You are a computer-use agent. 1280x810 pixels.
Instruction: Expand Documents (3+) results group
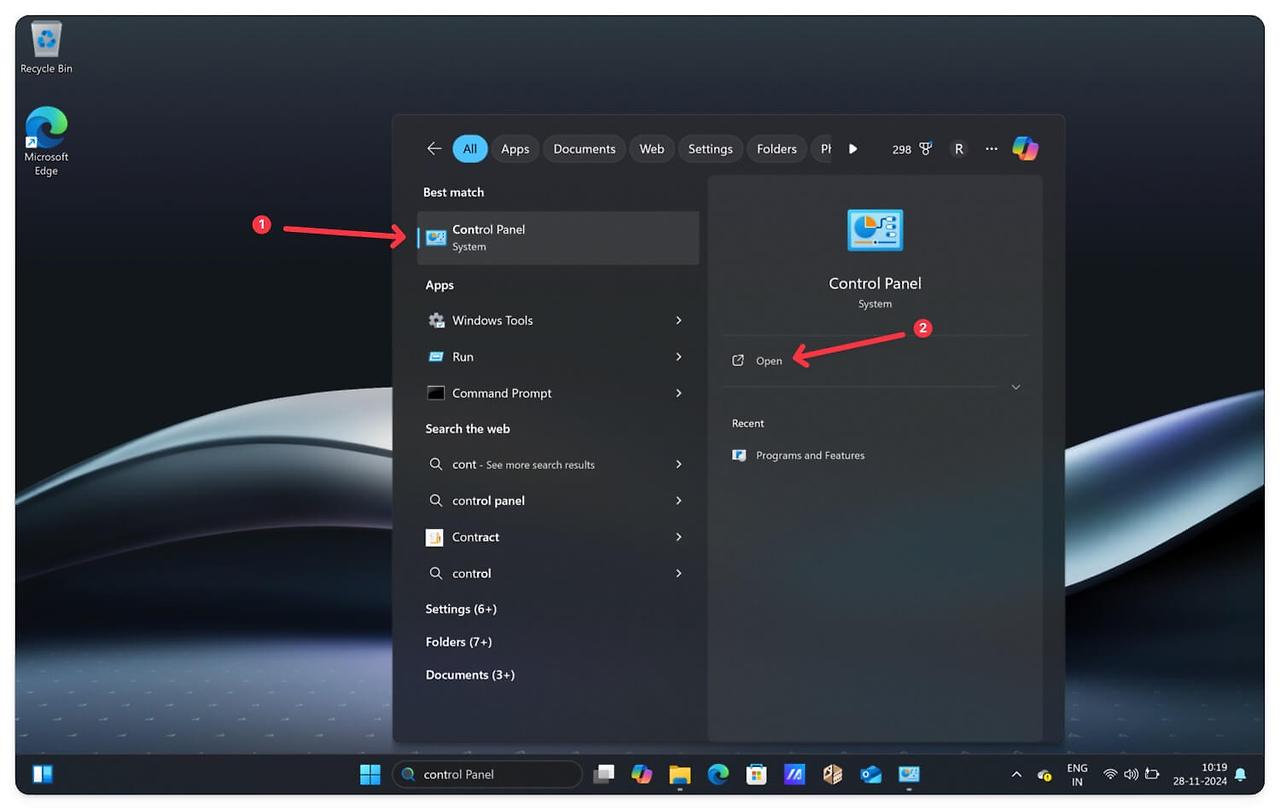tap(470, 675)
